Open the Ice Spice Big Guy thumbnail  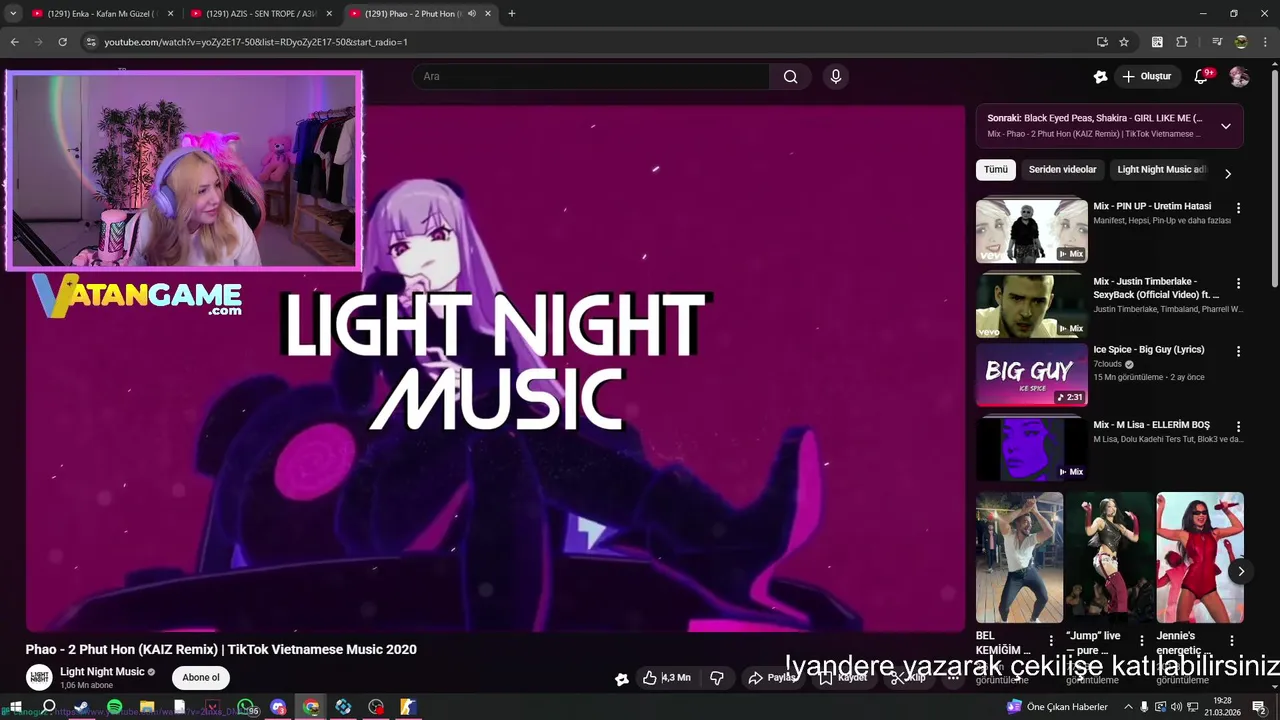pyautogui.click(x=1031, y=374)
